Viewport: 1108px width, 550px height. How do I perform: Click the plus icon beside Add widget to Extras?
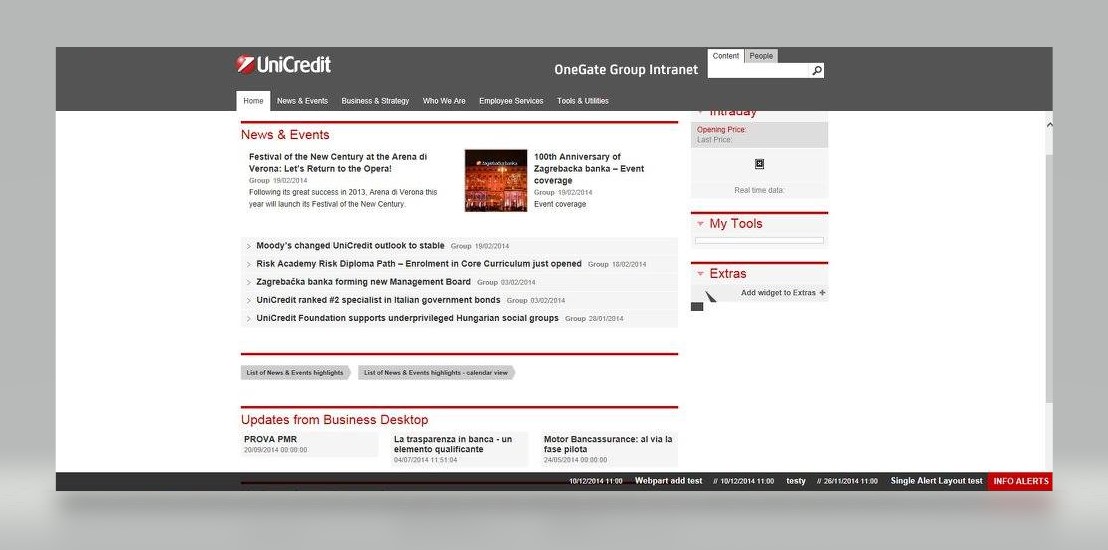[822, 293]
